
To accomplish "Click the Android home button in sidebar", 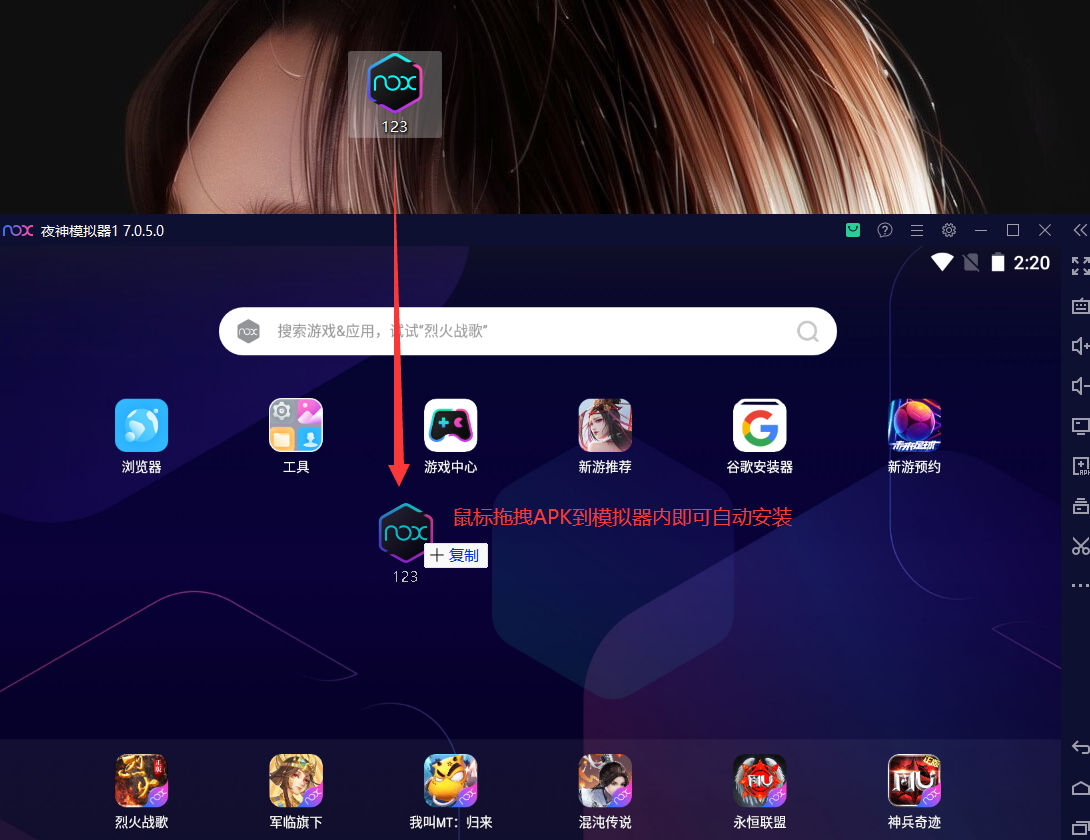I will click(x=1080, y=788).
